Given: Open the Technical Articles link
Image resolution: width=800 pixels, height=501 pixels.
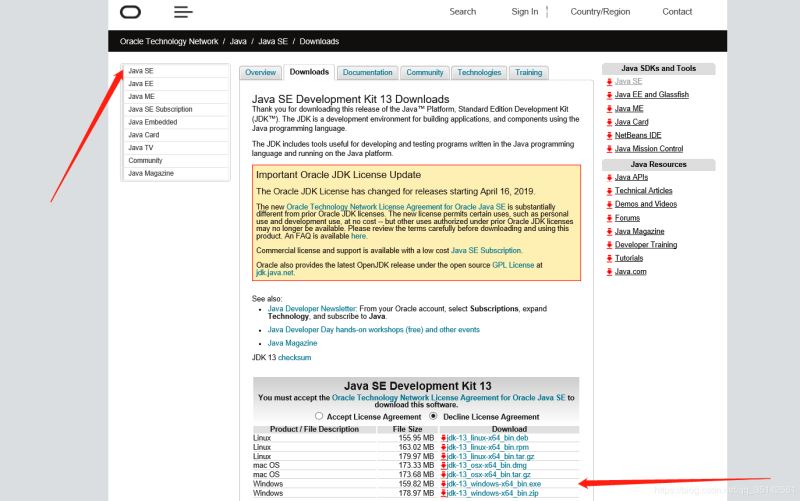Looking at the screenshot, I should pos(643,191).
